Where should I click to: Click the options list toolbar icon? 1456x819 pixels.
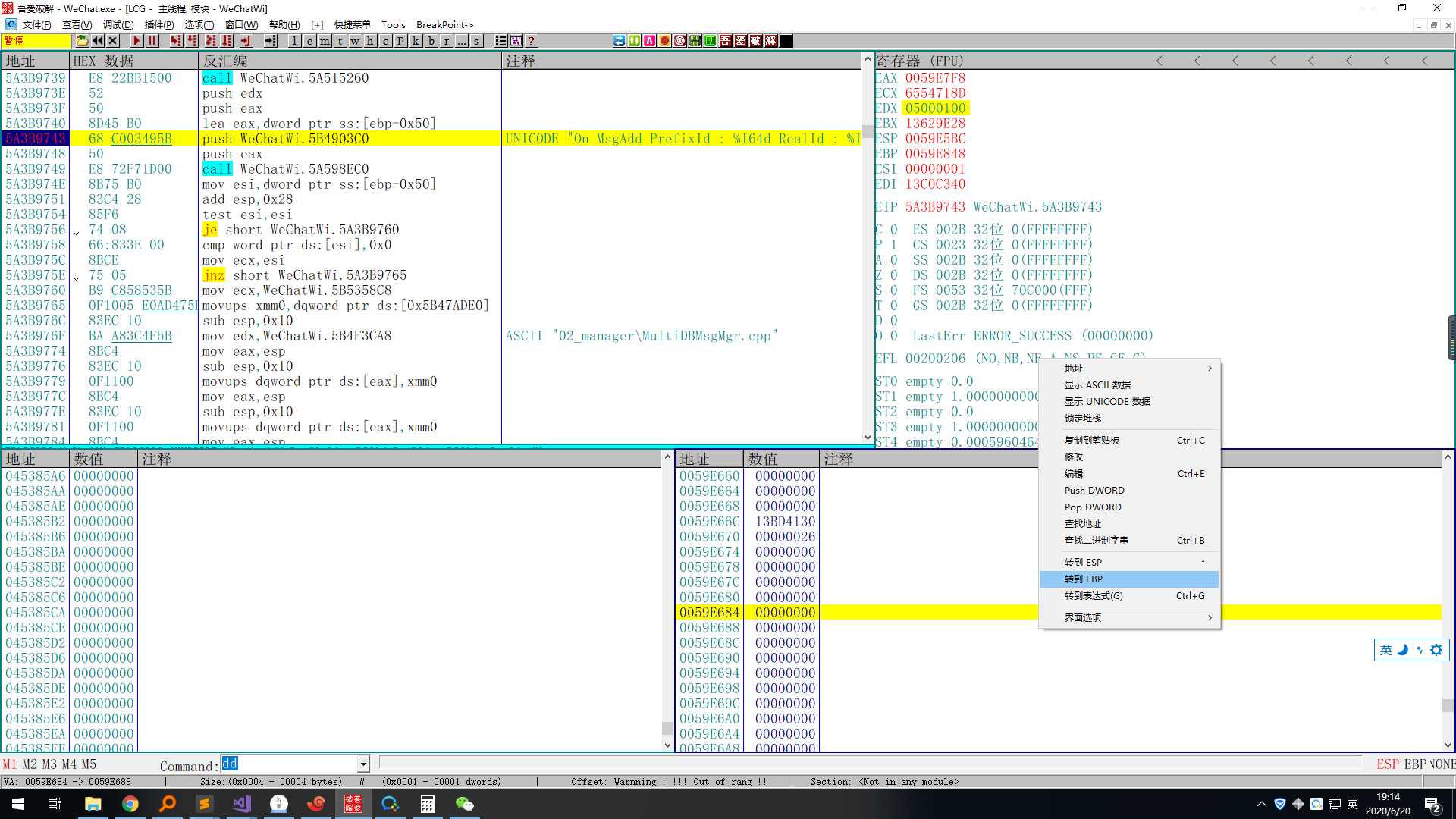coord(500,41)
